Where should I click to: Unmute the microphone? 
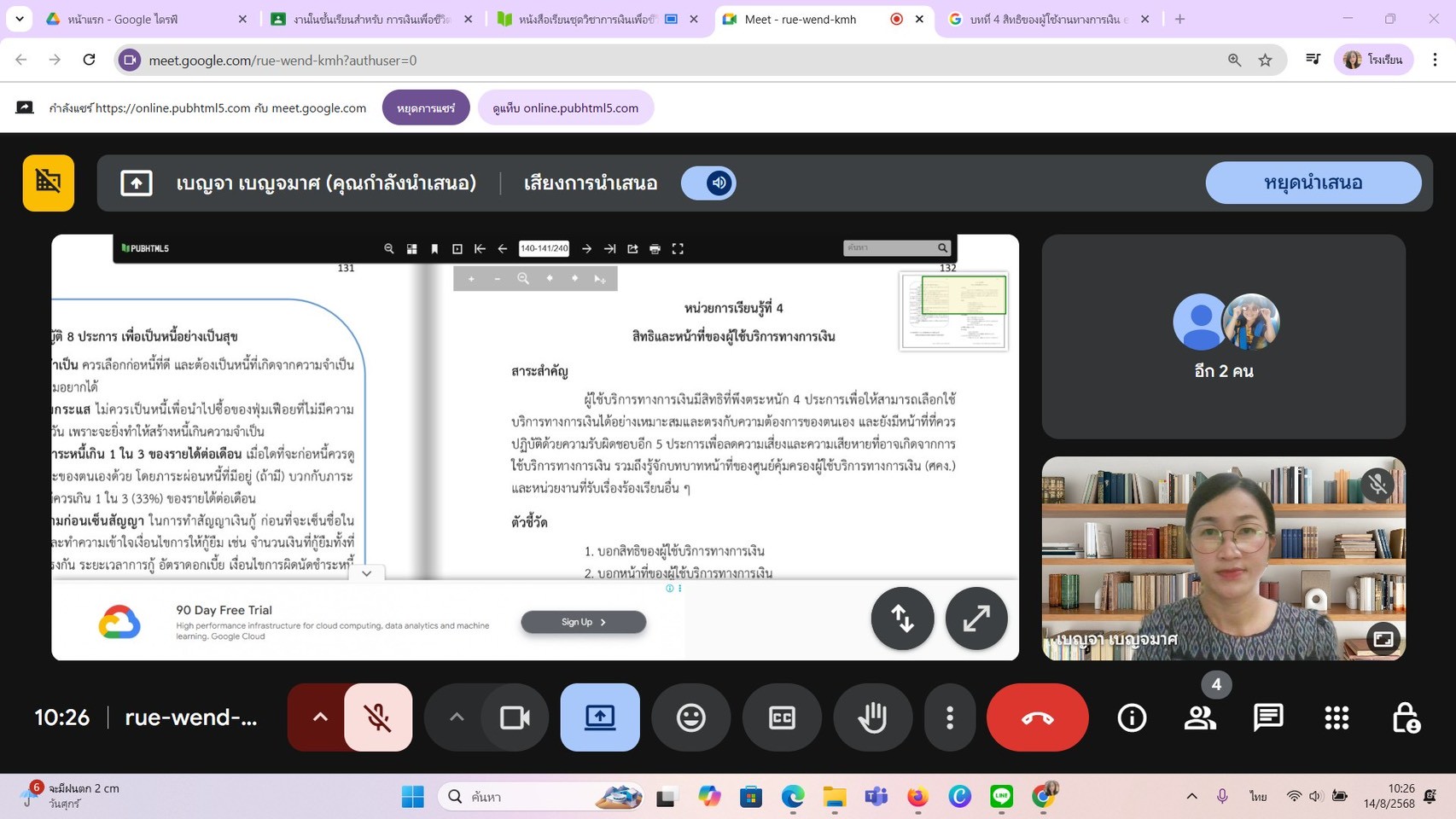378,717
